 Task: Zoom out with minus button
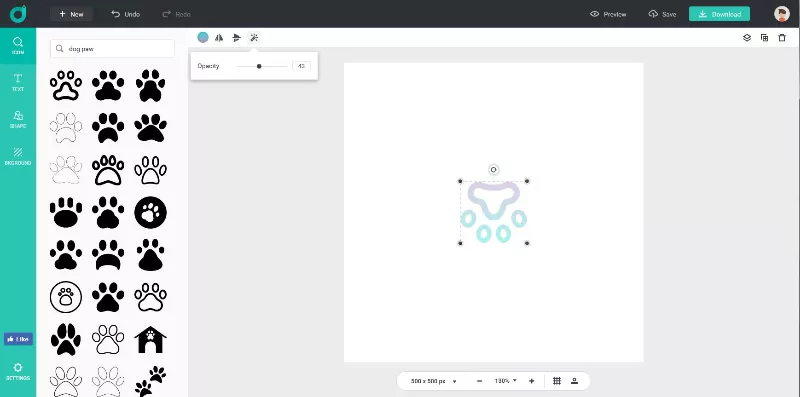479,381
